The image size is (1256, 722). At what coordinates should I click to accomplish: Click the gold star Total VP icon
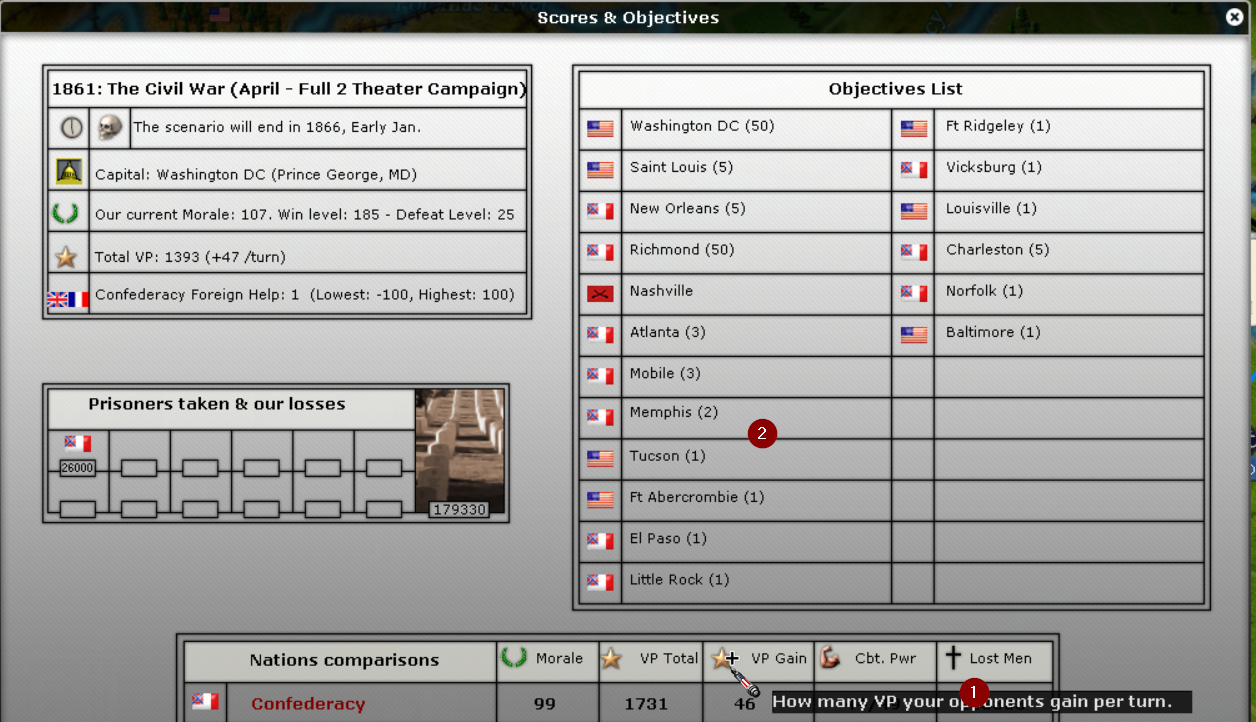[x=66, y=257]
